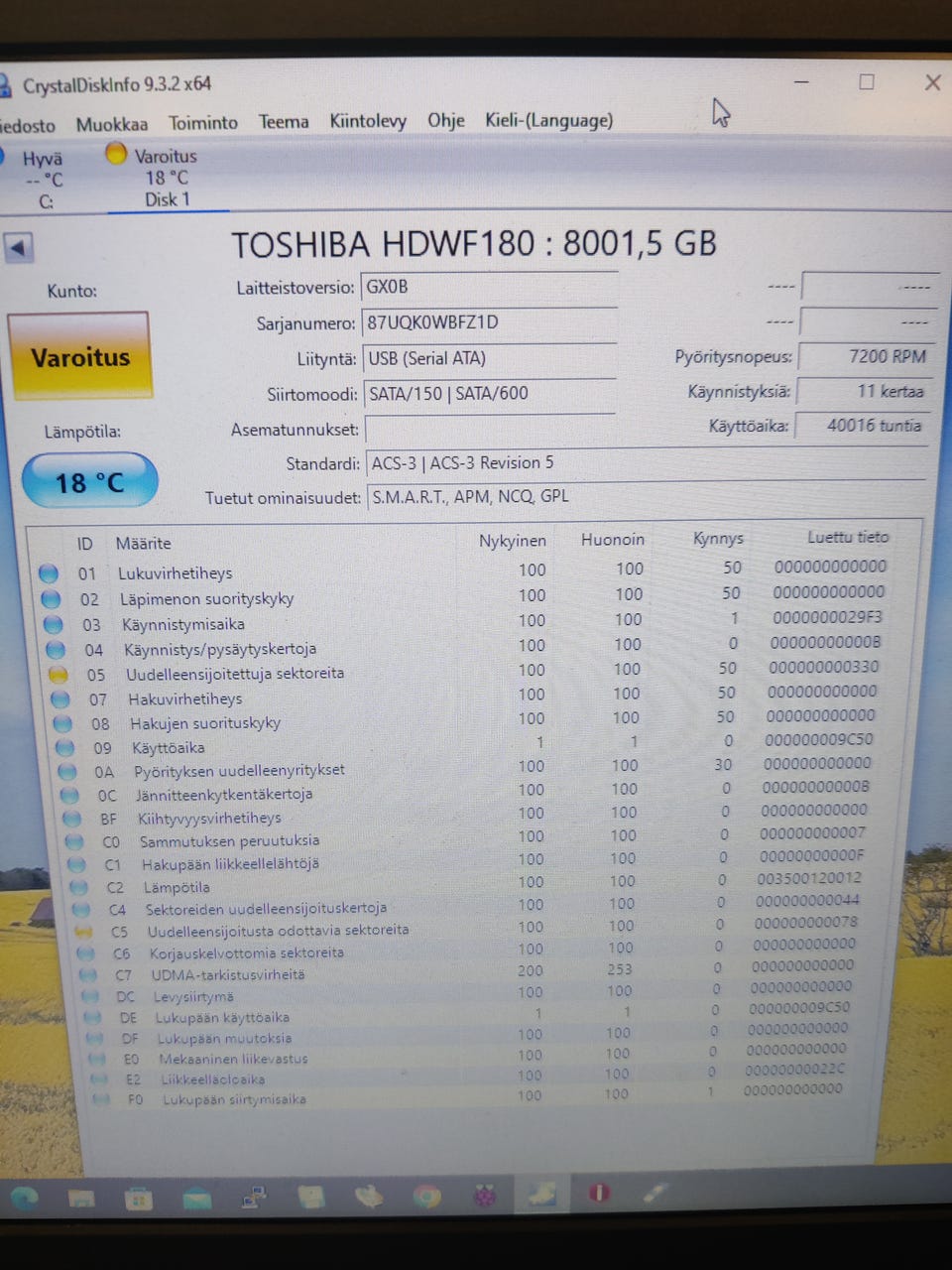Click the blue status circle for Kiihtyvyysvirhetiheys
Screen dimensions: 952x1270
click(x=71, y=820)
